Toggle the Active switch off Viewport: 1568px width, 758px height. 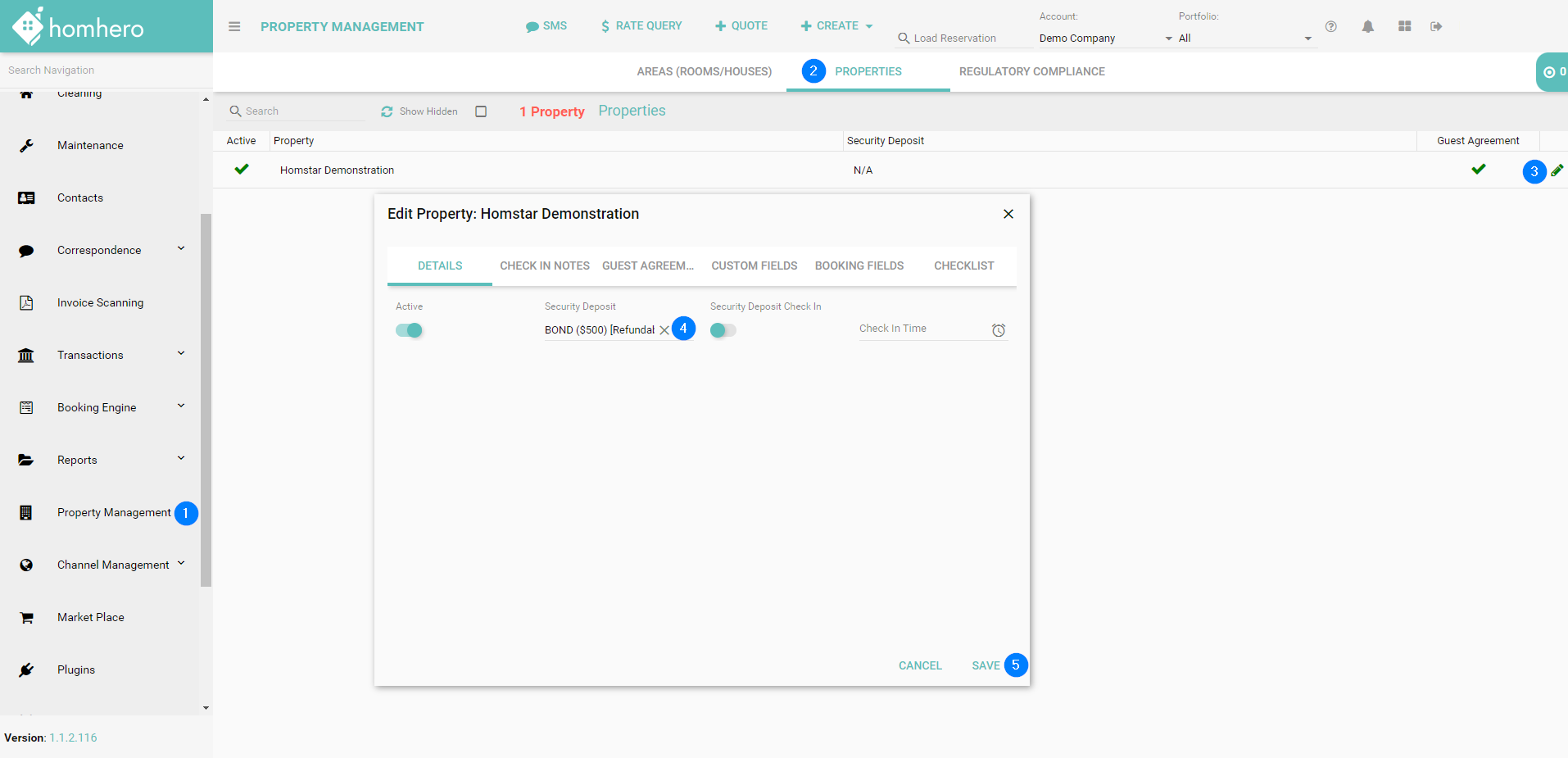coord(409,330)
